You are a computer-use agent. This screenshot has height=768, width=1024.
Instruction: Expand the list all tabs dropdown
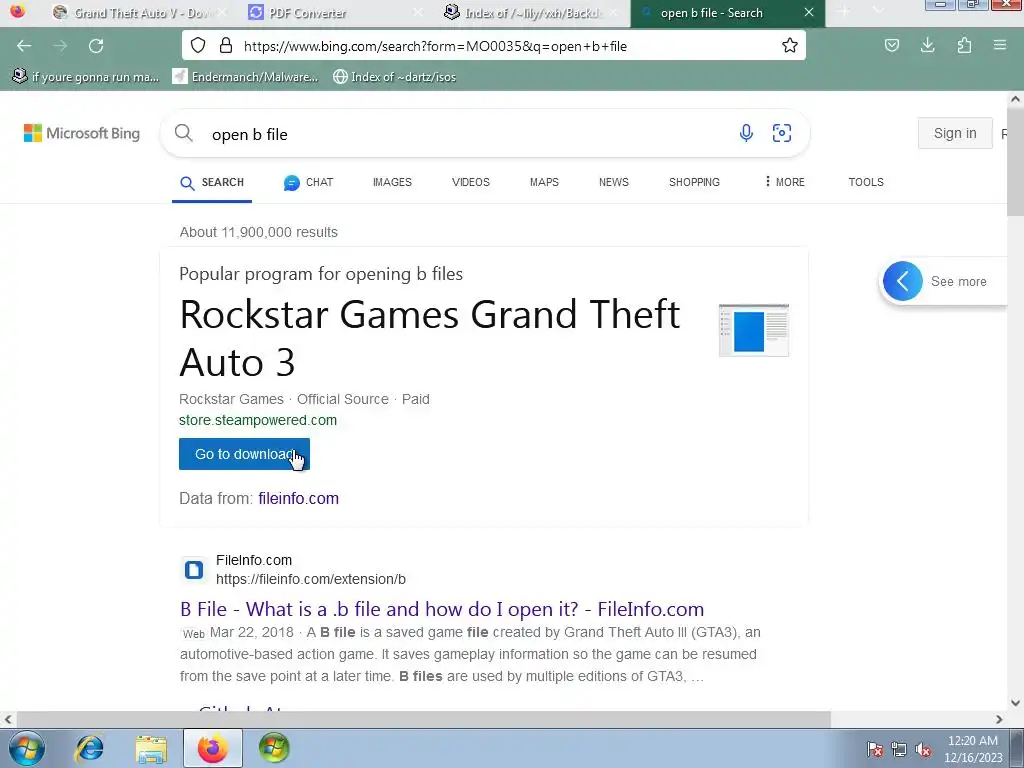point(878,12)
